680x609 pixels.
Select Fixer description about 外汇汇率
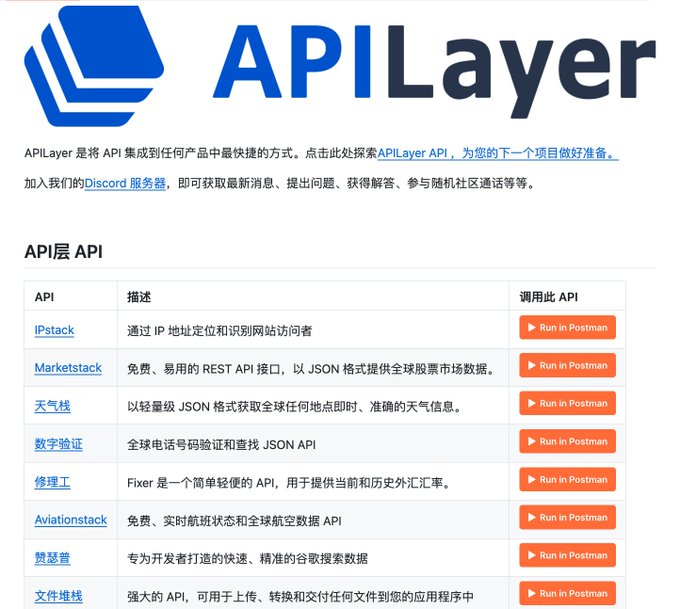point(290,483)
